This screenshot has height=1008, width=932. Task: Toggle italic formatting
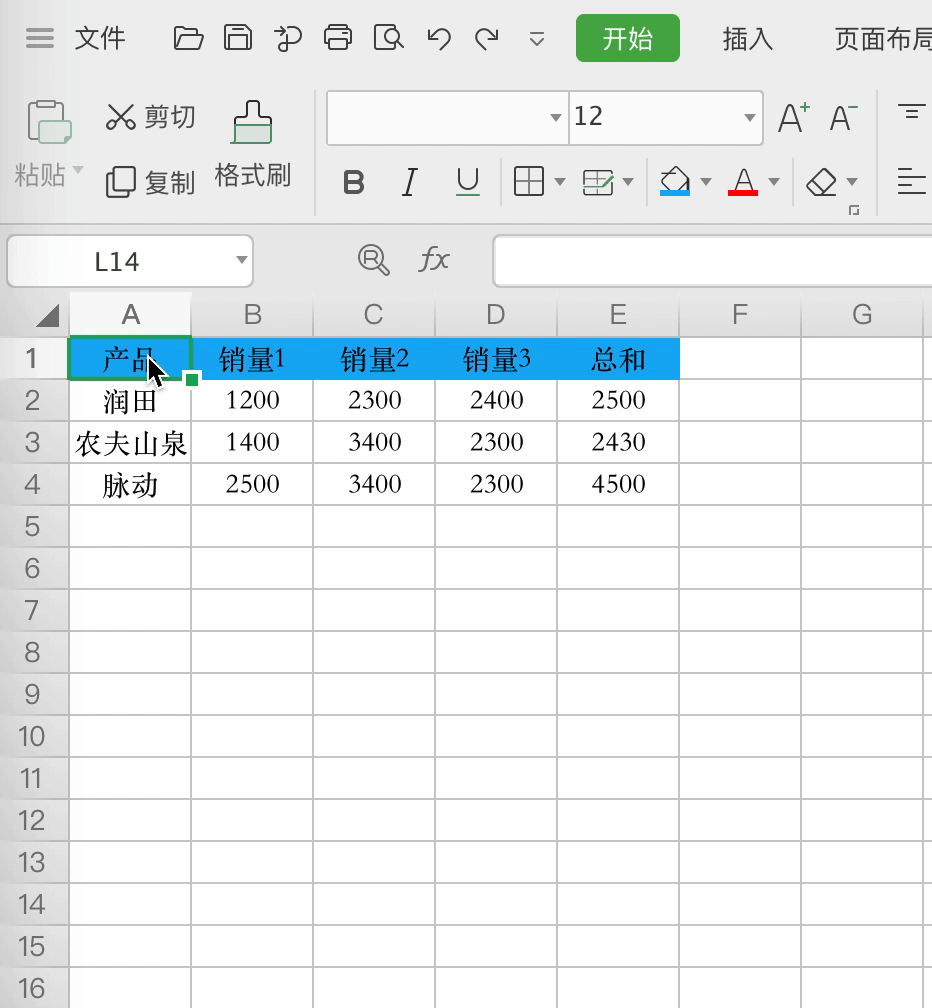[x=409, y=183]
